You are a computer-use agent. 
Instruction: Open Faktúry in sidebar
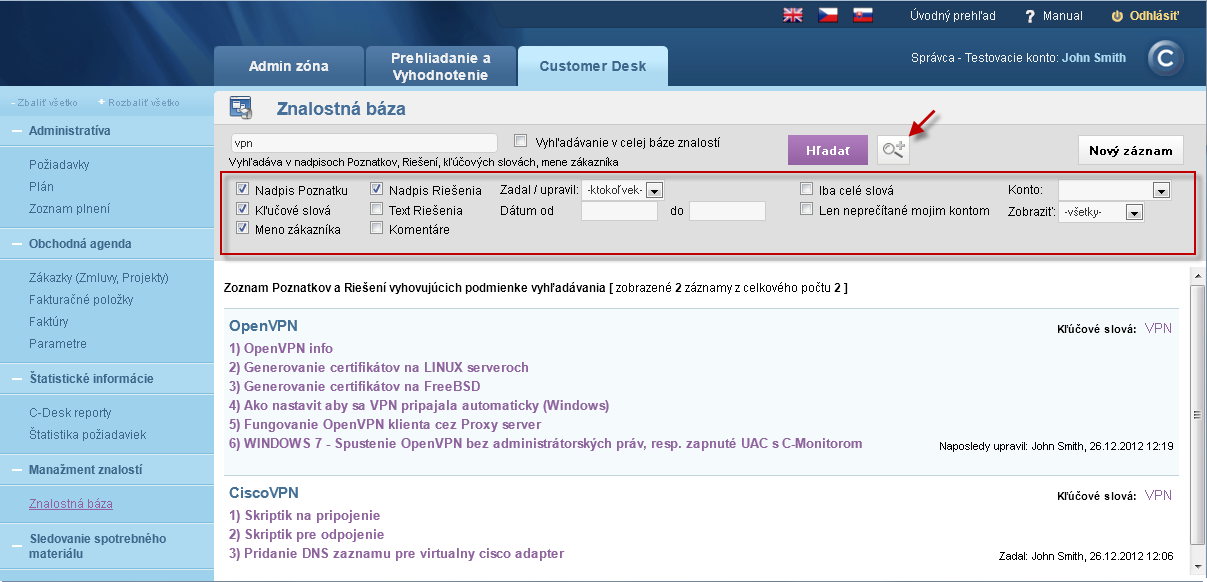[x=49, y=321]
